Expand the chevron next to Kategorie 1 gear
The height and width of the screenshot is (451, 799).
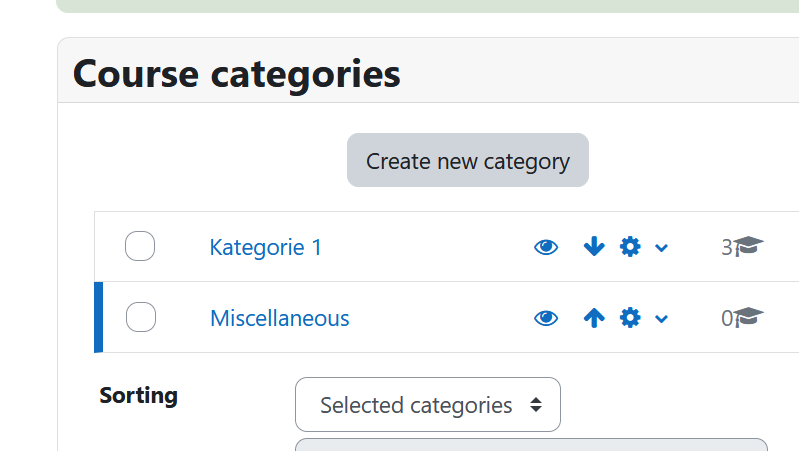661,248
